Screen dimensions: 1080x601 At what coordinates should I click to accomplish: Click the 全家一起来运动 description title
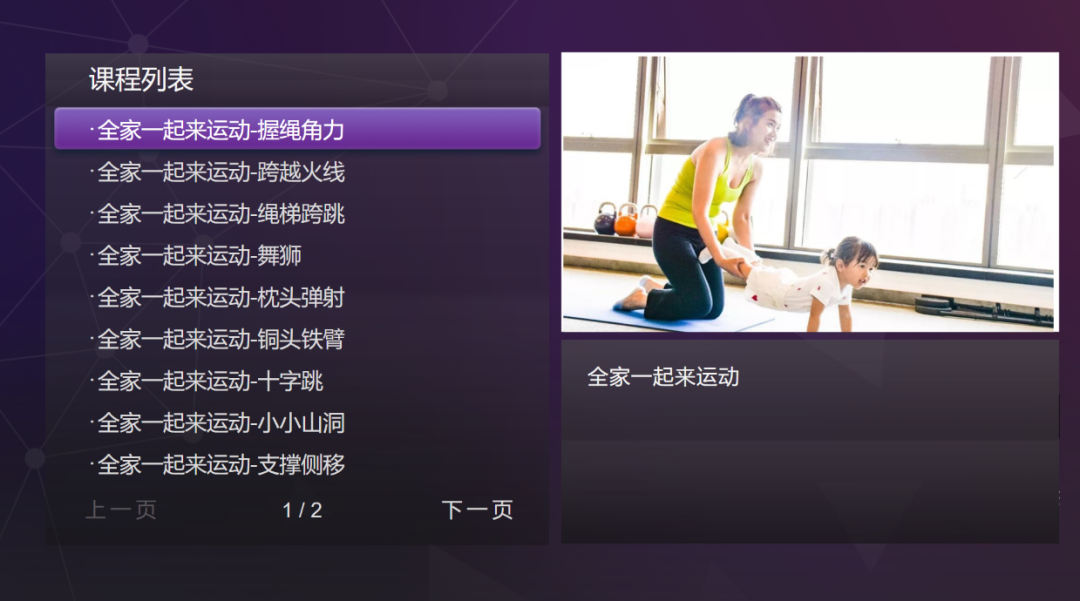tap(663, 377)
